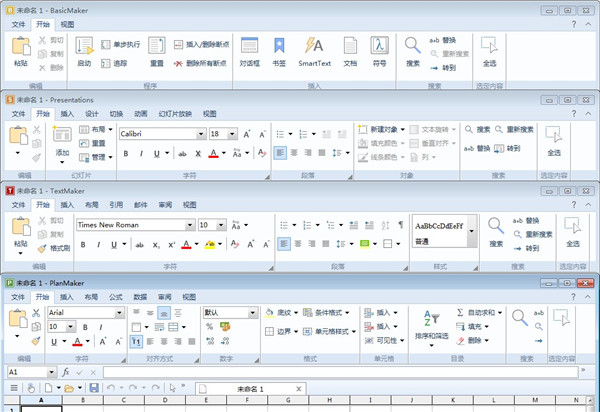Image resolution: width=600 pixels, height=412 pixels.
Task: Toggle Italic in TextMaker
Action: (98, 245)
